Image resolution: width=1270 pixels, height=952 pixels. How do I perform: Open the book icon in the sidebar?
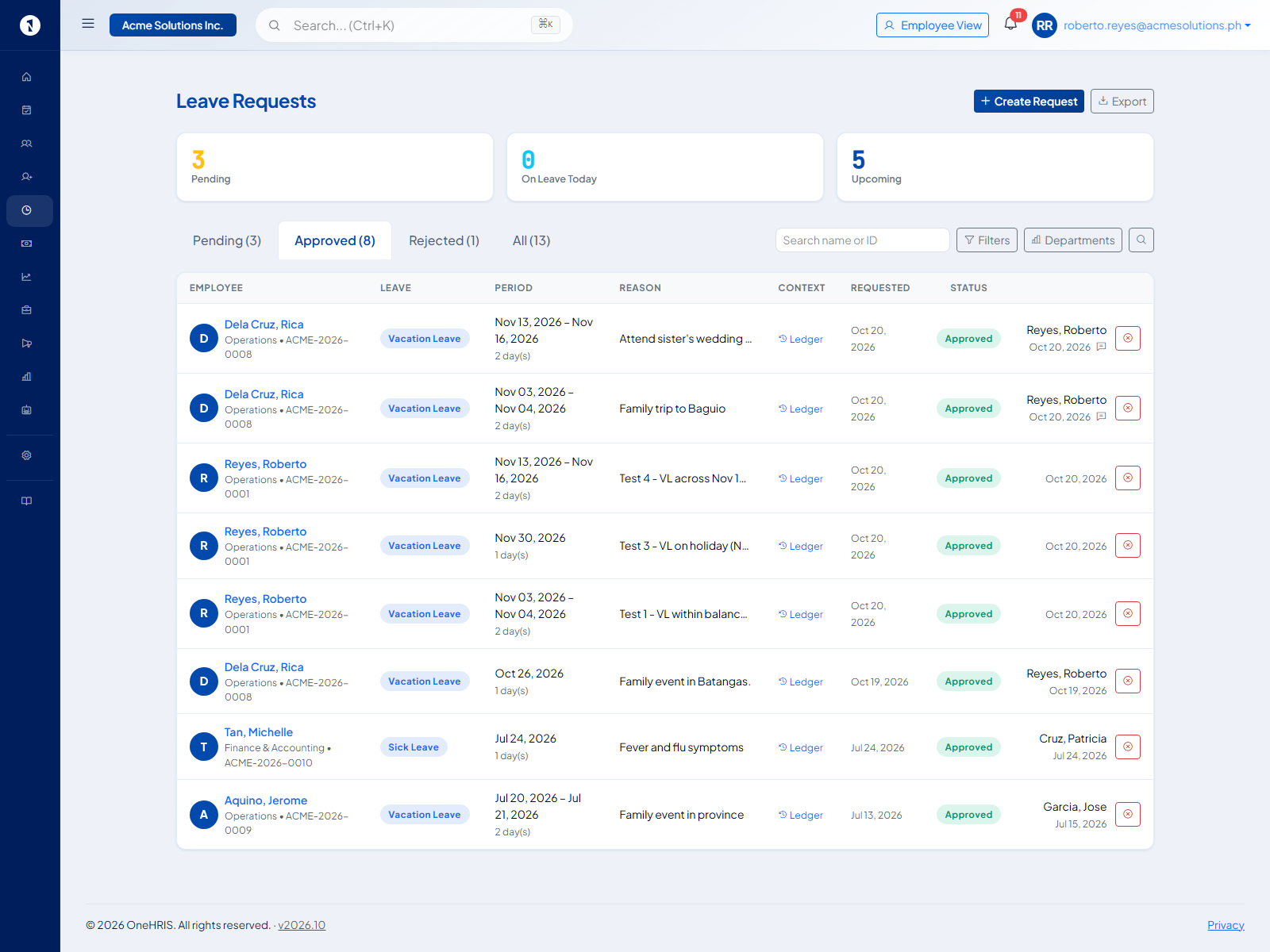(x=26, y=501)
